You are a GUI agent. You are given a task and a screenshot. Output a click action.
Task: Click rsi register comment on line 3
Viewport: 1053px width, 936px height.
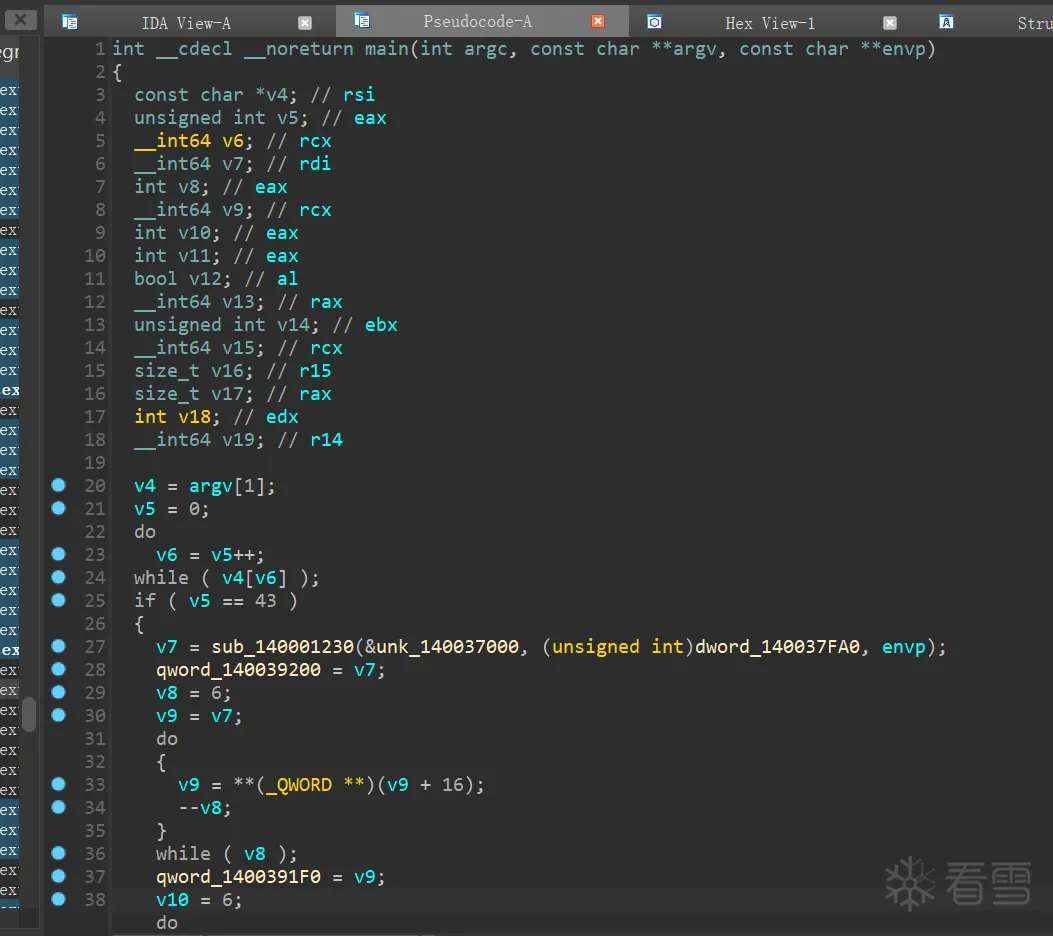coord(359,95)
